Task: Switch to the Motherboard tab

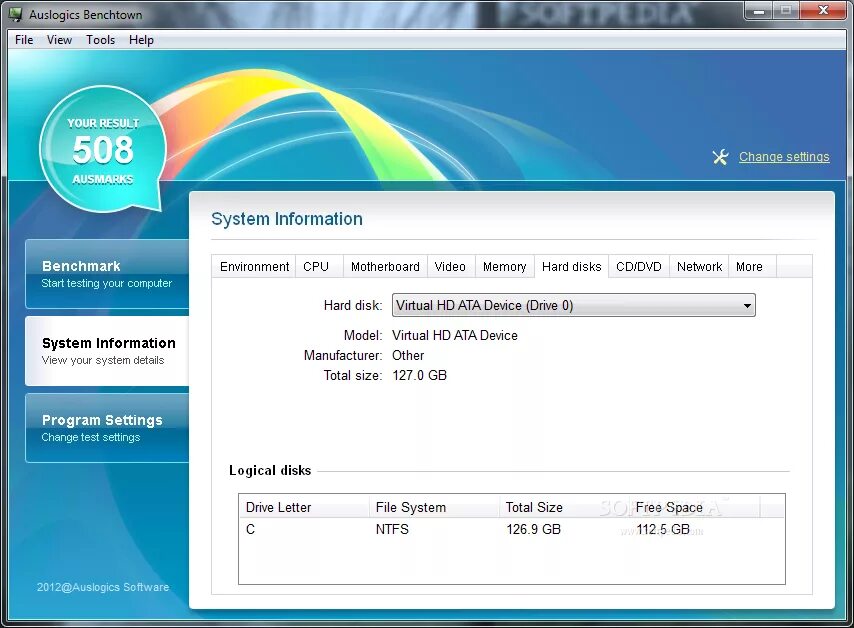Action: coord(385,266)
